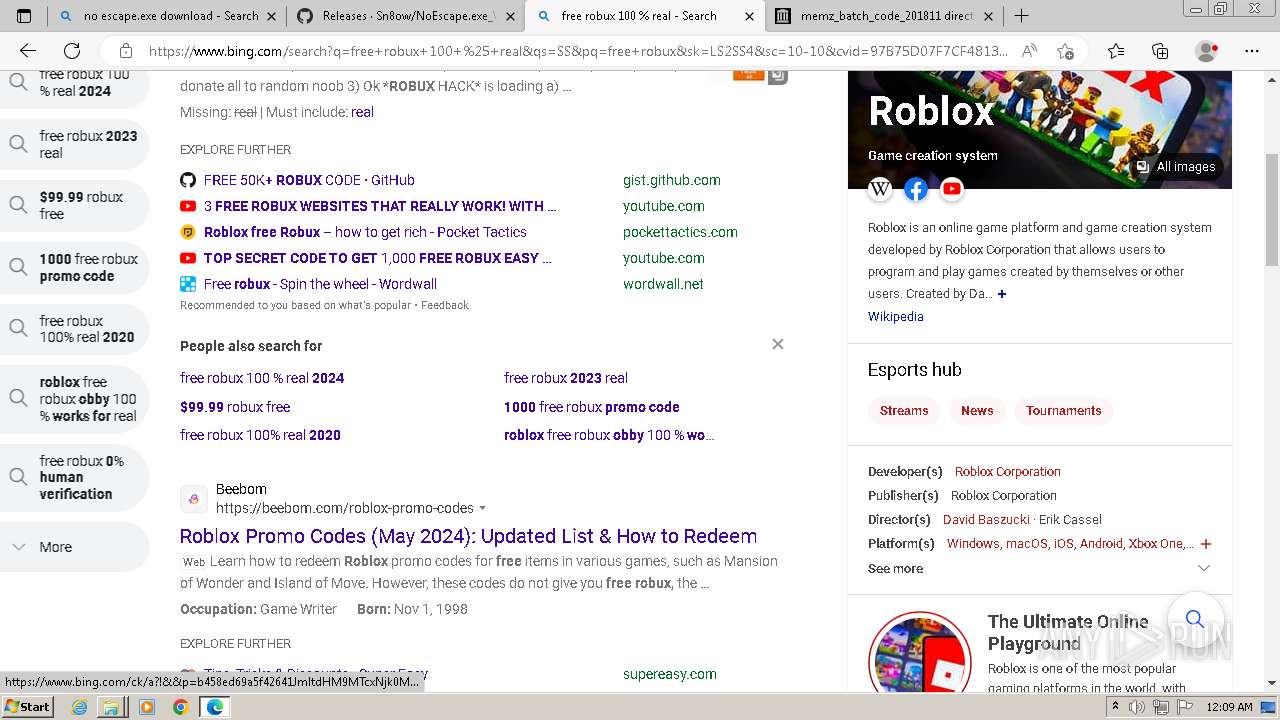Open the network tray icon
Image resolution: width=1280 pixels, height=720 pixels.
click(x=1161, y=707)
